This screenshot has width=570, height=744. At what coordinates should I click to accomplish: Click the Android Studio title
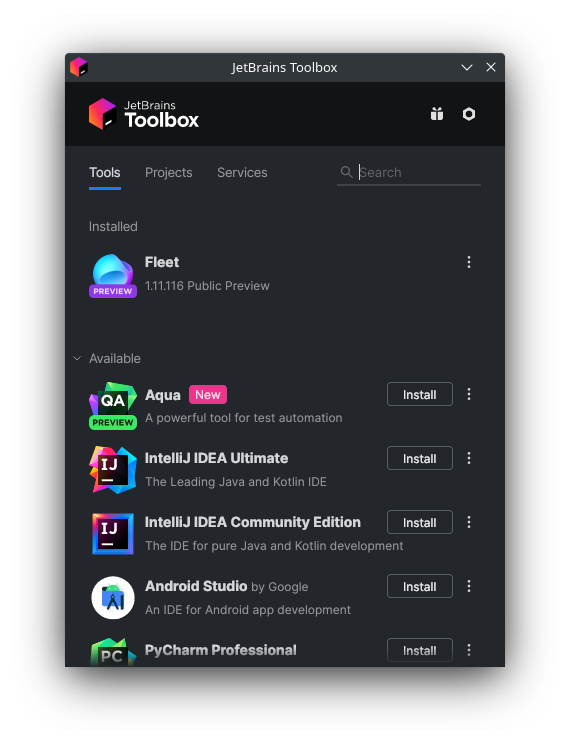196,586
